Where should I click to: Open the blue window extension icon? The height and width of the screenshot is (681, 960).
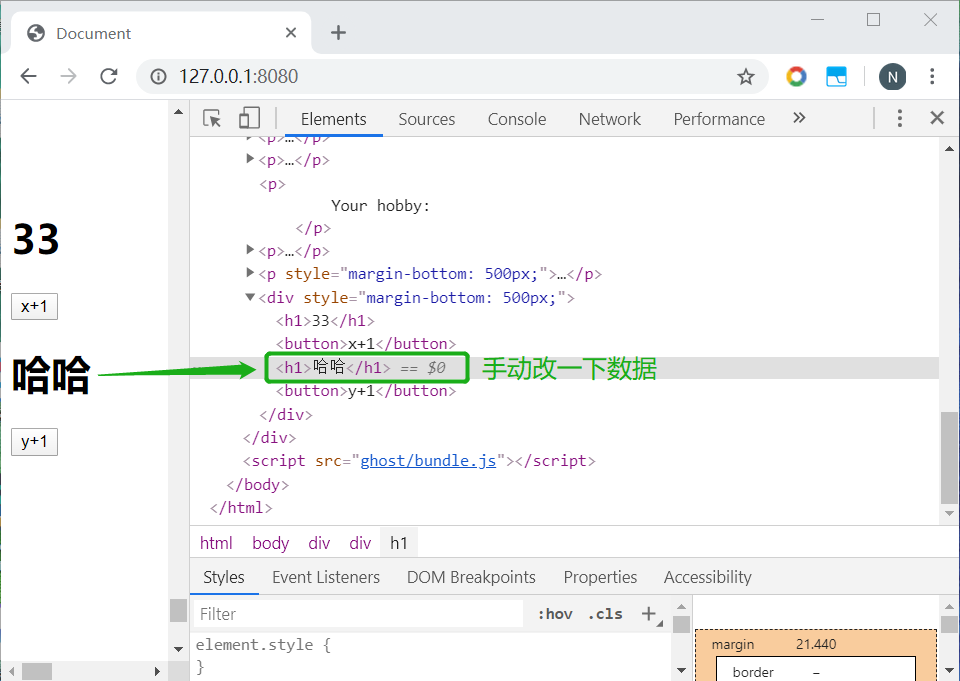coord(836,77)
